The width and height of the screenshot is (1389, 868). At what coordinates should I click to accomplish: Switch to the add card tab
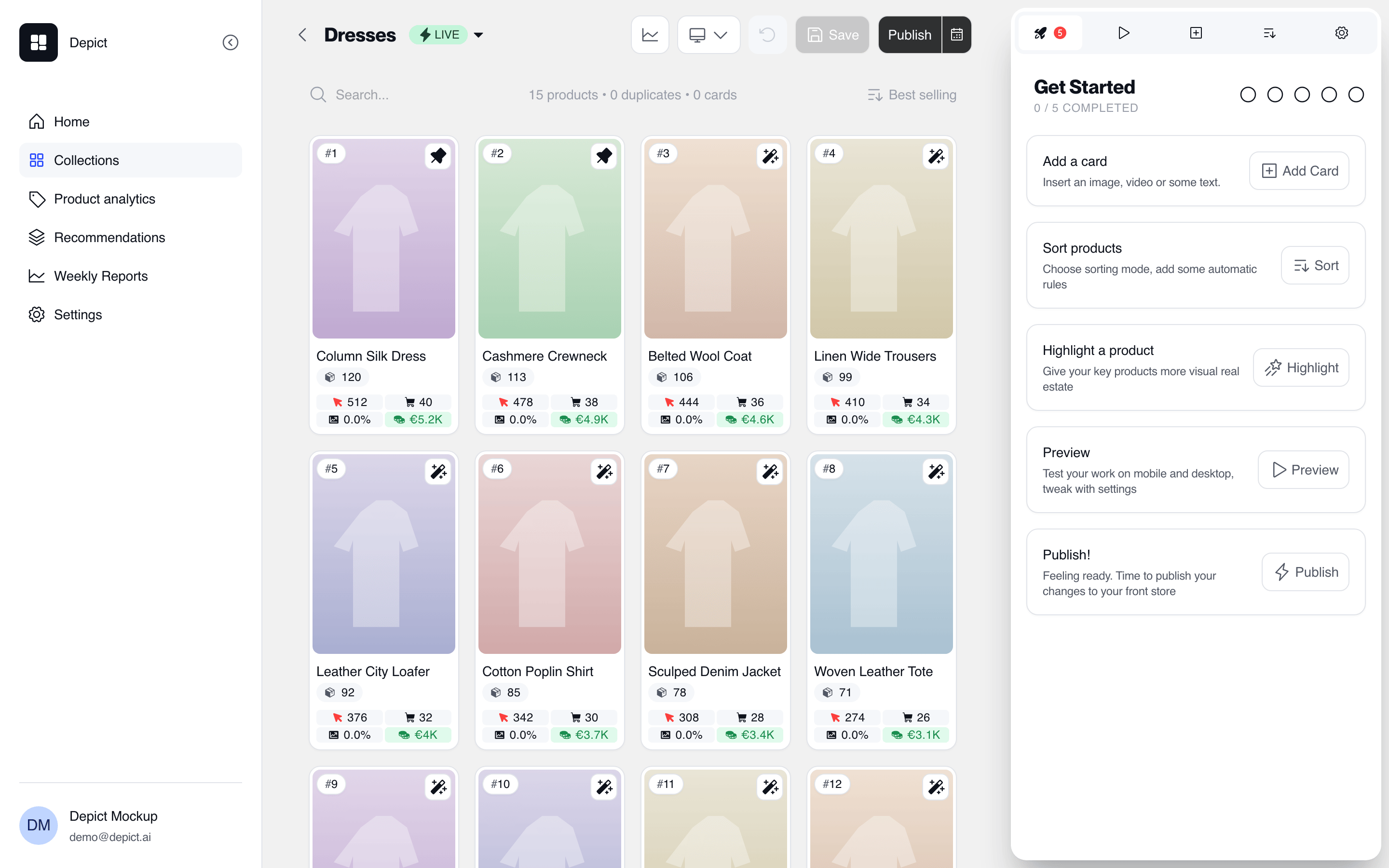click(x=1196, y=33)
